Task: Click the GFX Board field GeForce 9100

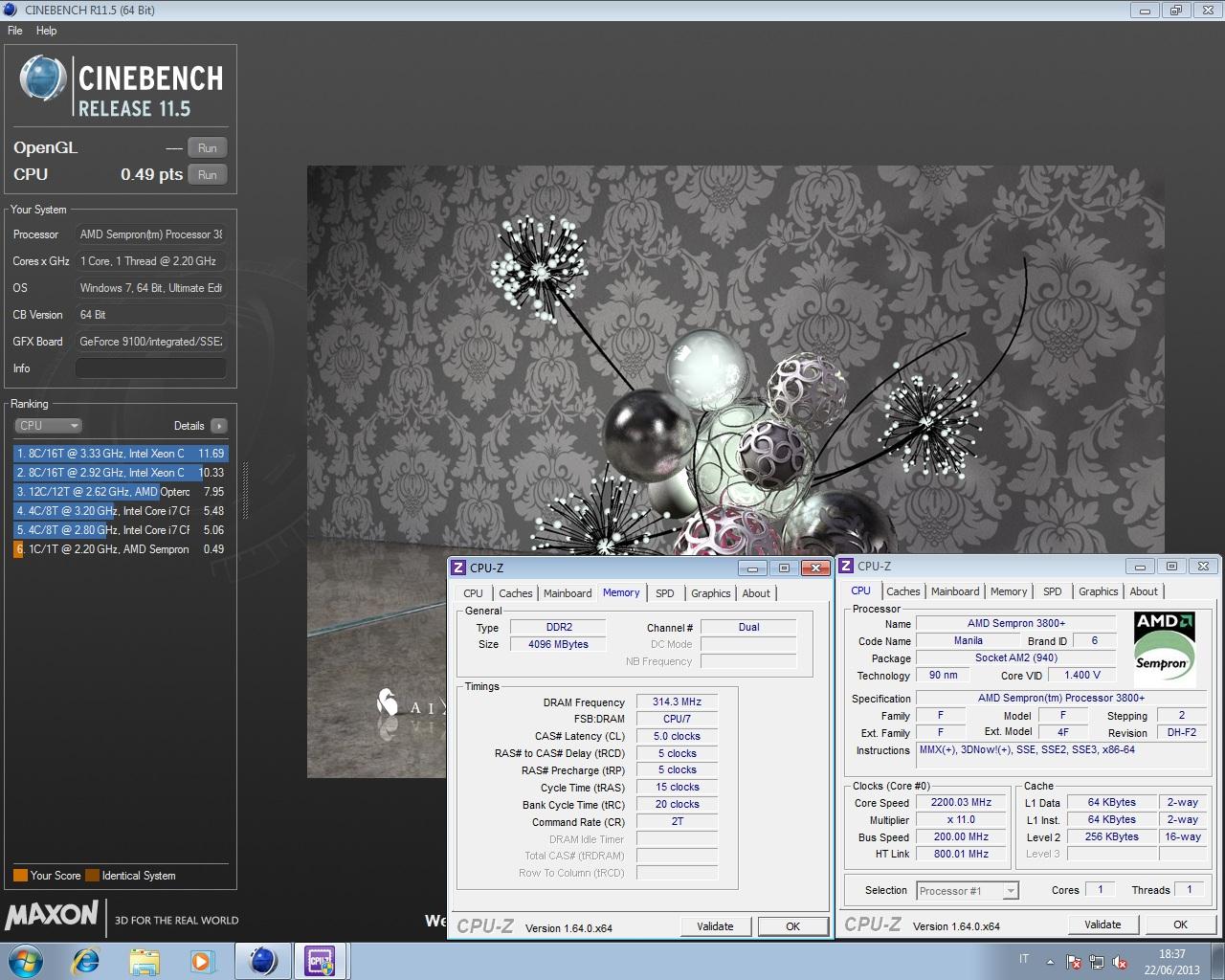Action: click(x=151, y=342)
